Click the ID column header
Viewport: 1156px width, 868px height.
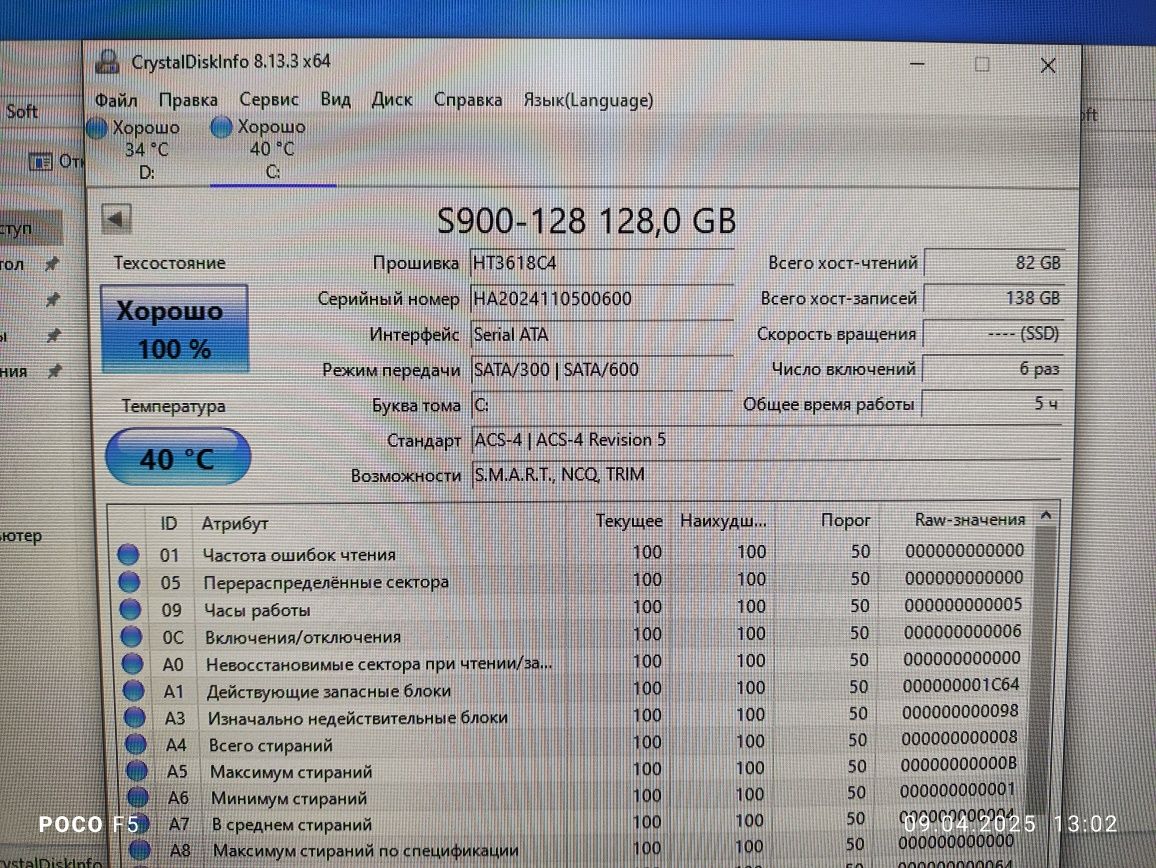(x=169, y=523)
